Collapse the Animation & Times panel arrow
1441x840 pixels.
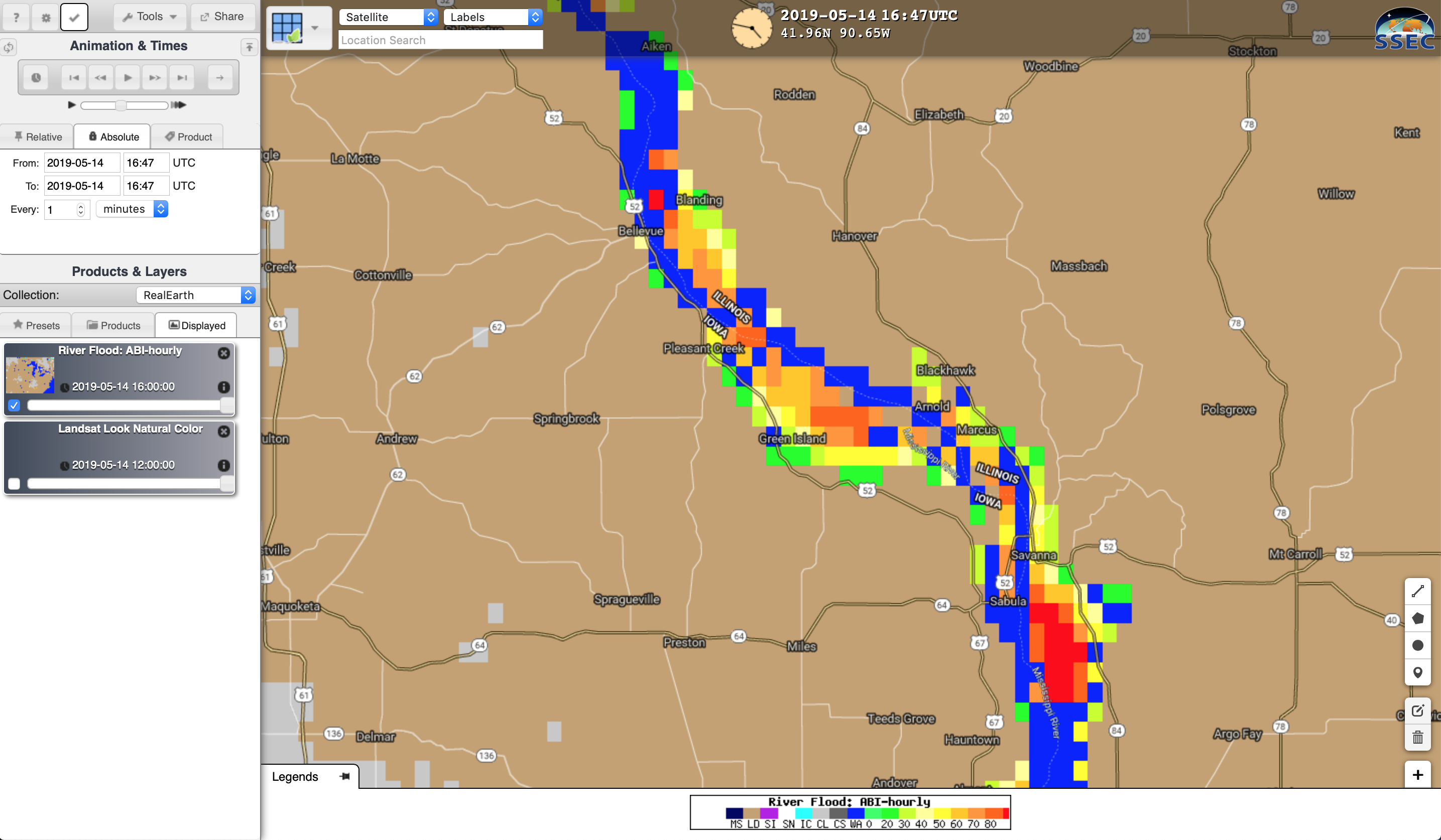pos(250,47)
